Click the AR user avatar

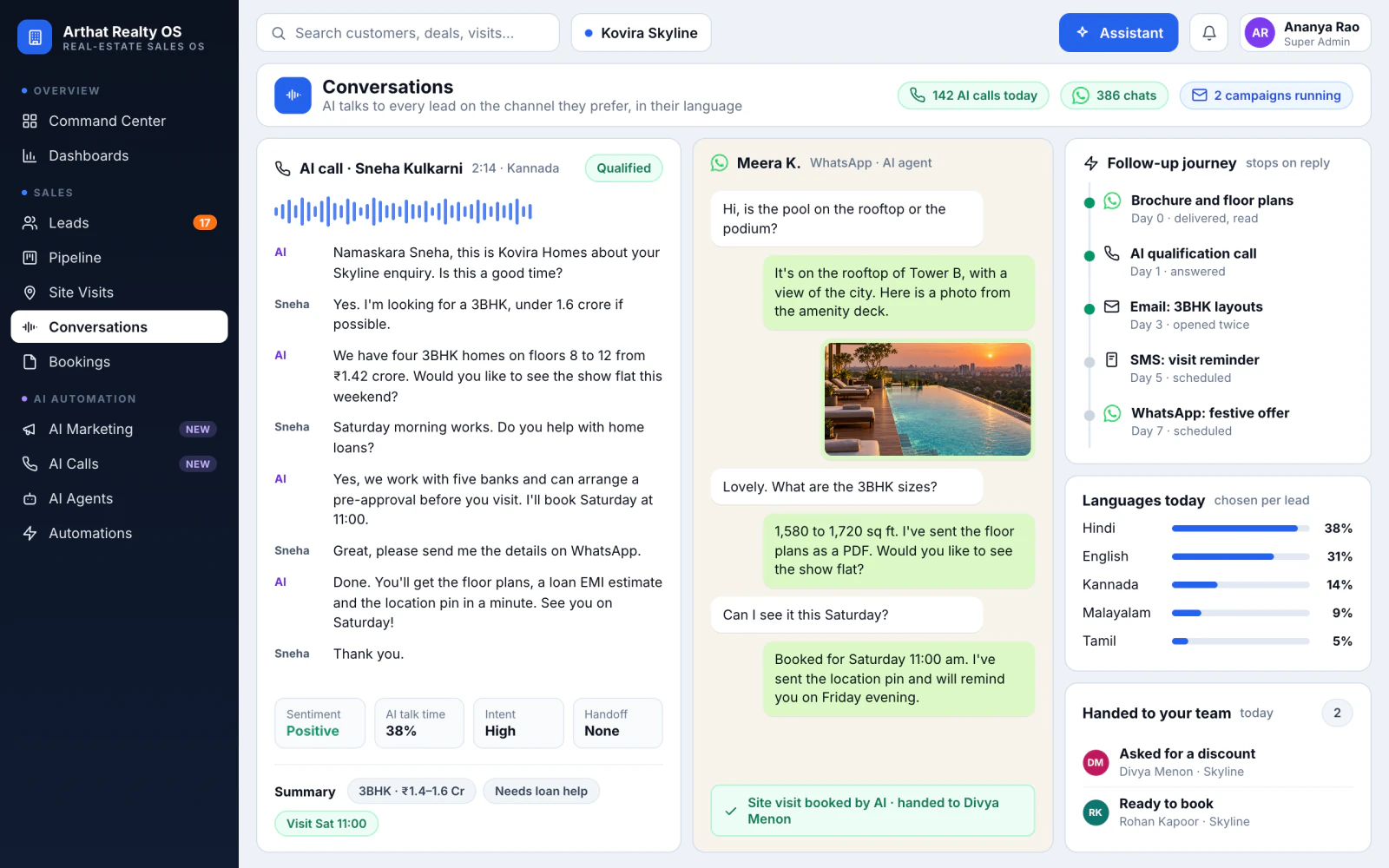pos(1260,33)
